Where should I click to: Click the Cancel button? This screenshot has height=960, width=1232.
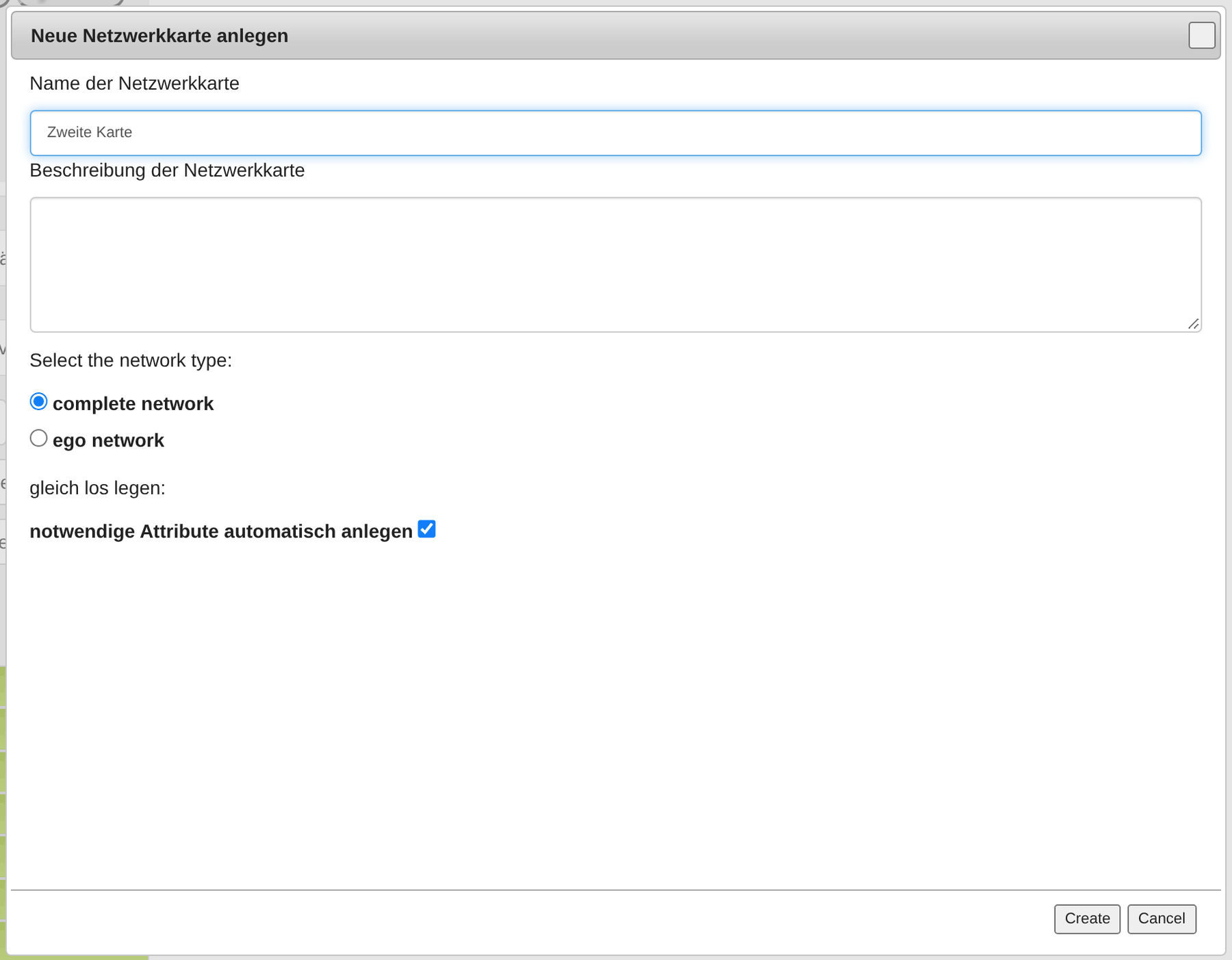[x=1162, y=919]
